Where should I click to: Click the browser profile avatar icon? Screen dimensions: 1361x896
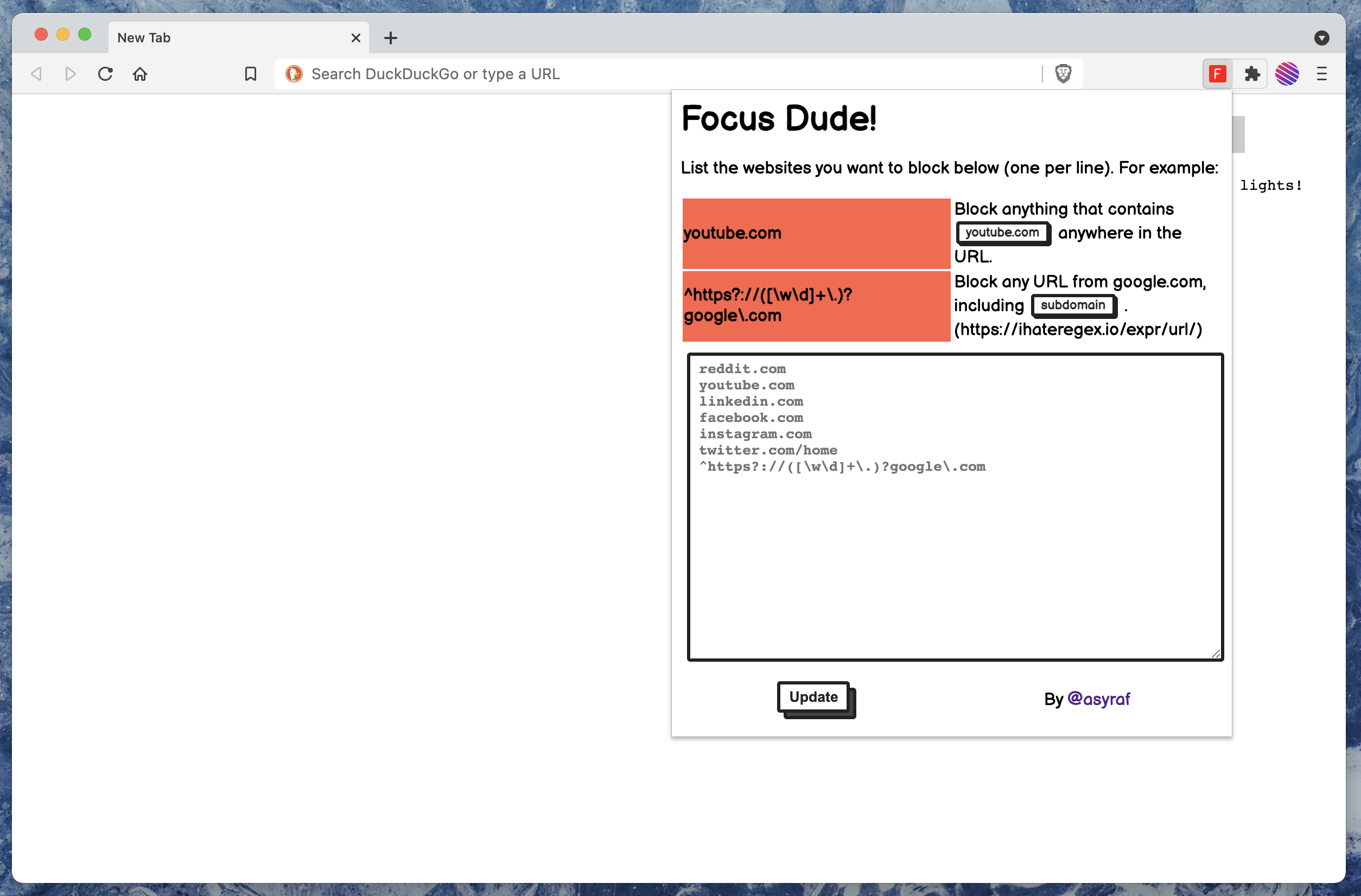1287,74
